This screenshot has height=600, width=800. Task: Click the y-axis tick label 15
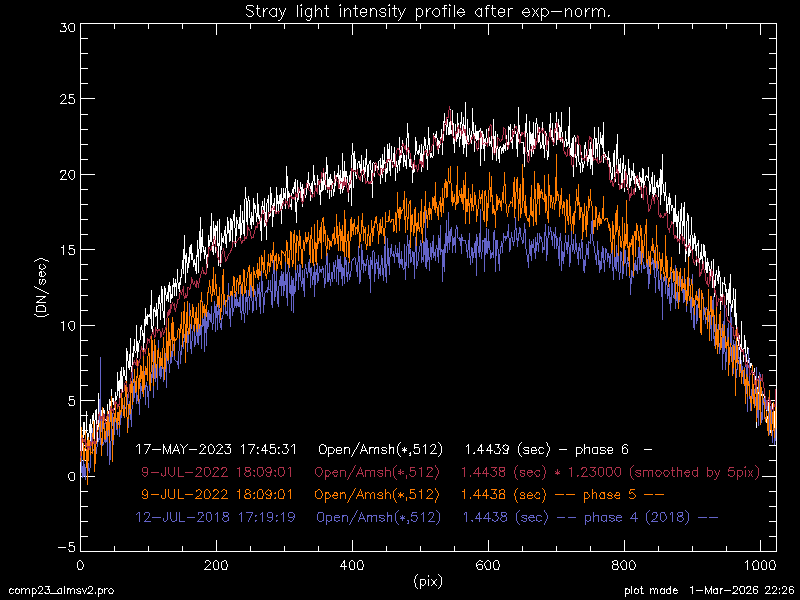tap(66, 250)
